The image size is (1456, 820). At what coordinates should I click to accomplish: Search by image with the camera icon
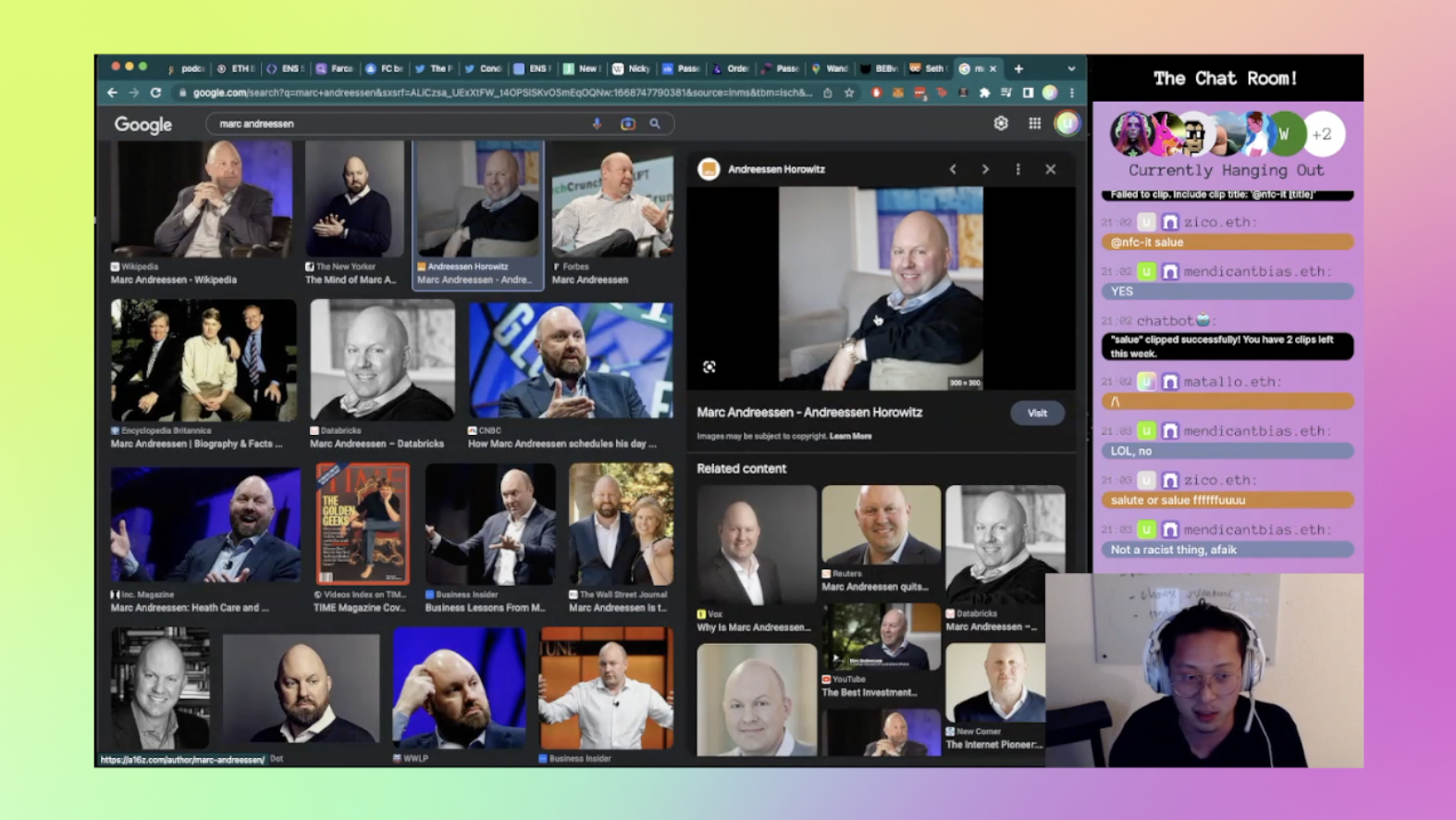click(x=628, y=123)
